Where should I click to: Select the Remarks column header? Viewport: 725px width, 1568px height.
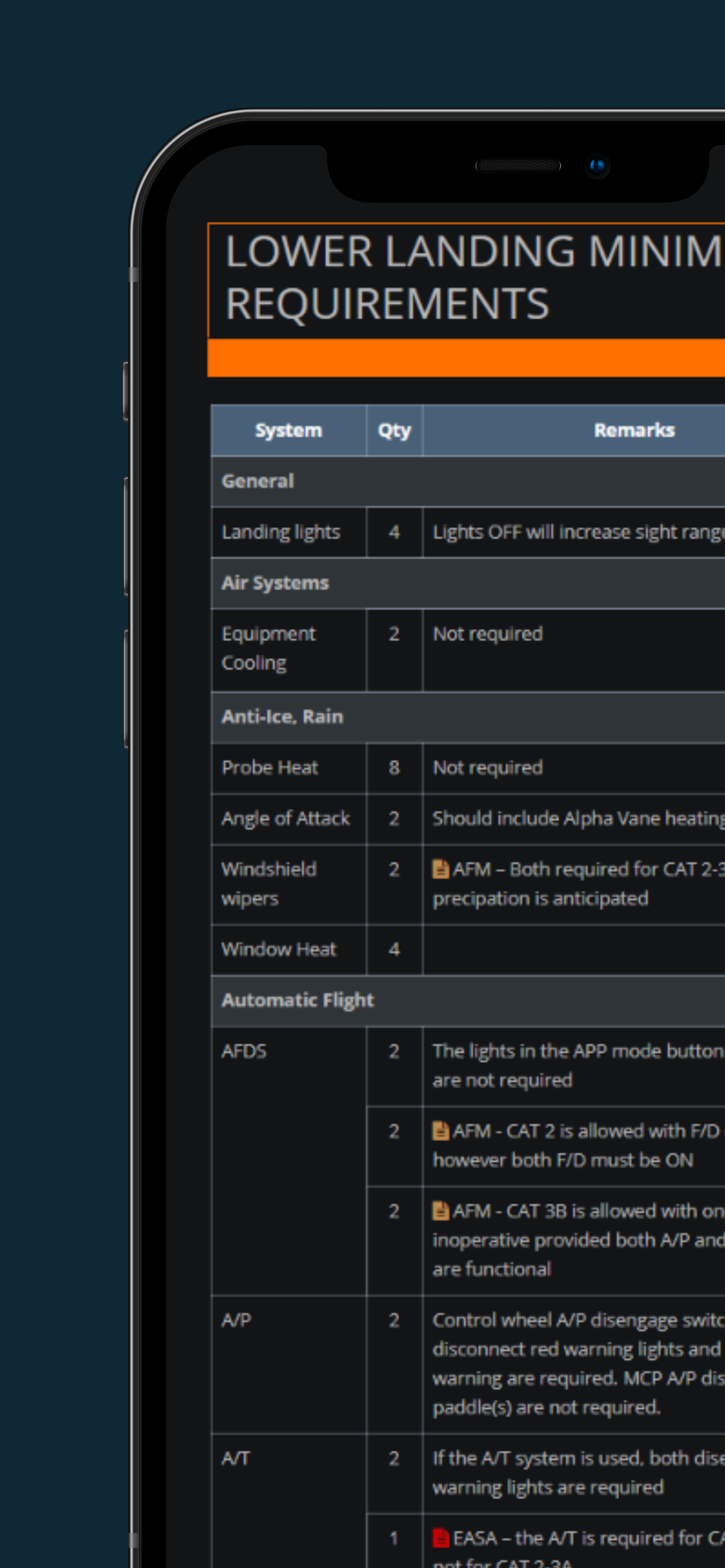[574, 430]
